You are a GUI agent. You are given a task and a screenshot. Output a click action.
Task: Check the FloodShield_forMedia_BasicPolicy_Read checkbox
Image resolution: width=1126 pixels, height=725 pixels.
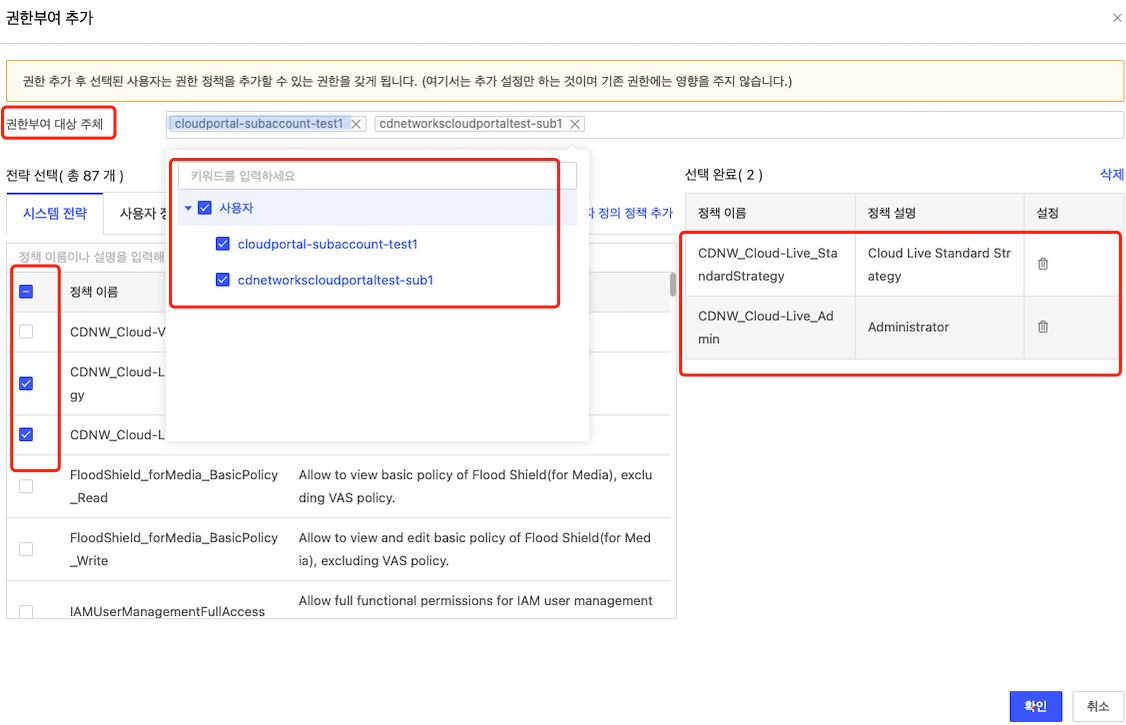tap(26, 486)
